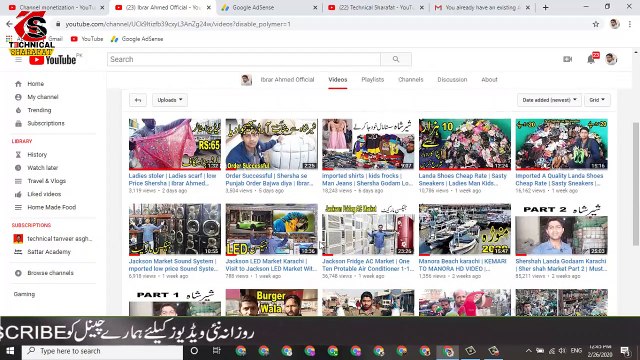Click the Liked videos thumbs-up icon
Screen dimensions: 640x360
pos(18,194)
